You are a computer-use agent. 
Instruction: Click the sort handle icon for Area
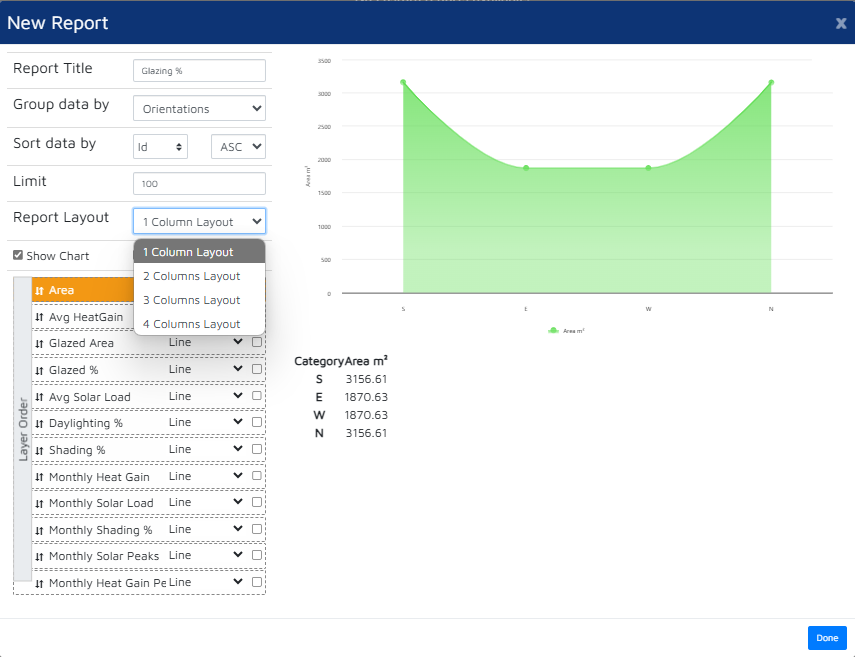point(39,291)
